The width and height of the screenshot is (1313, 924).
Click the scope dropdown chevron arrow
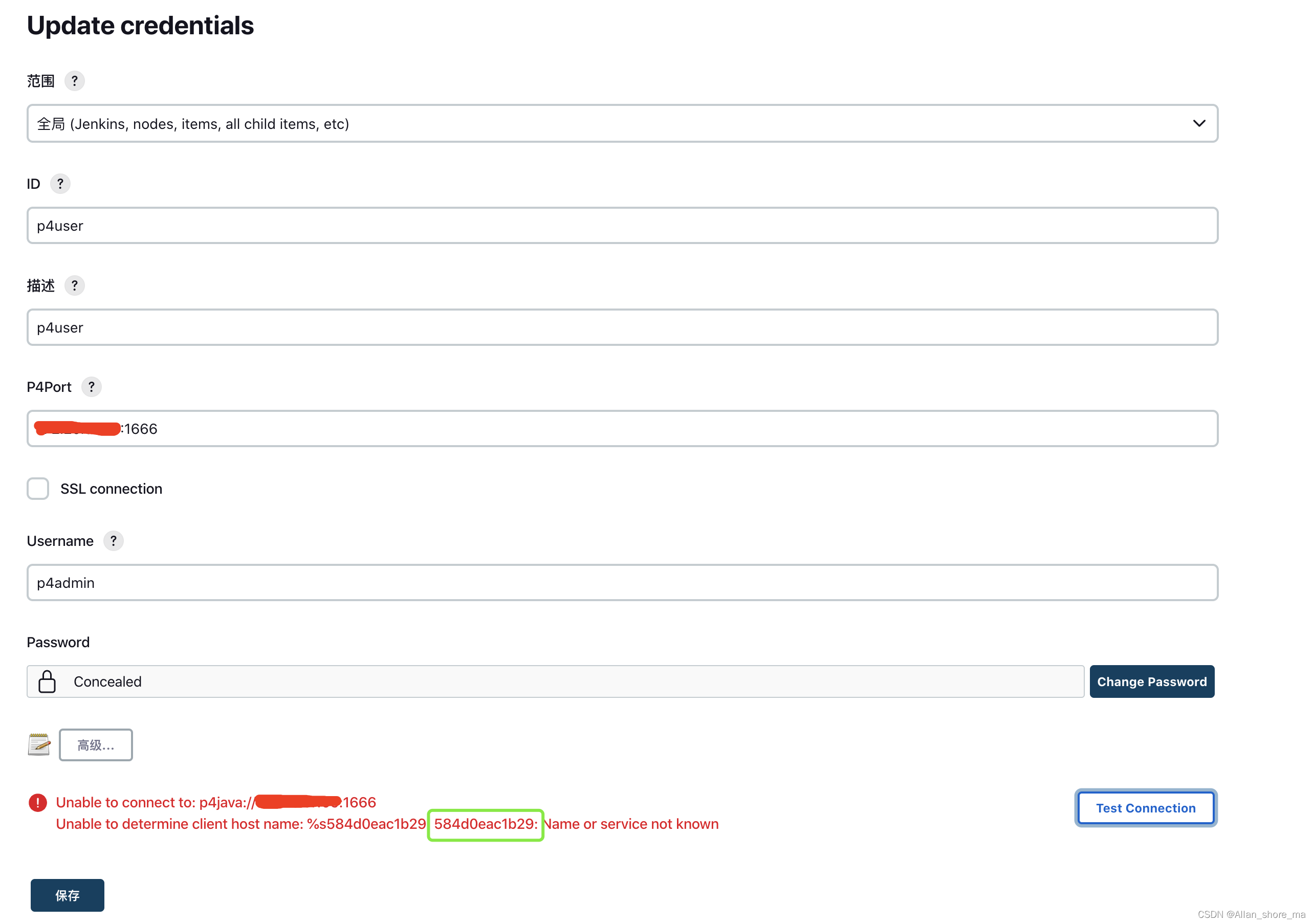point(1199,123)
